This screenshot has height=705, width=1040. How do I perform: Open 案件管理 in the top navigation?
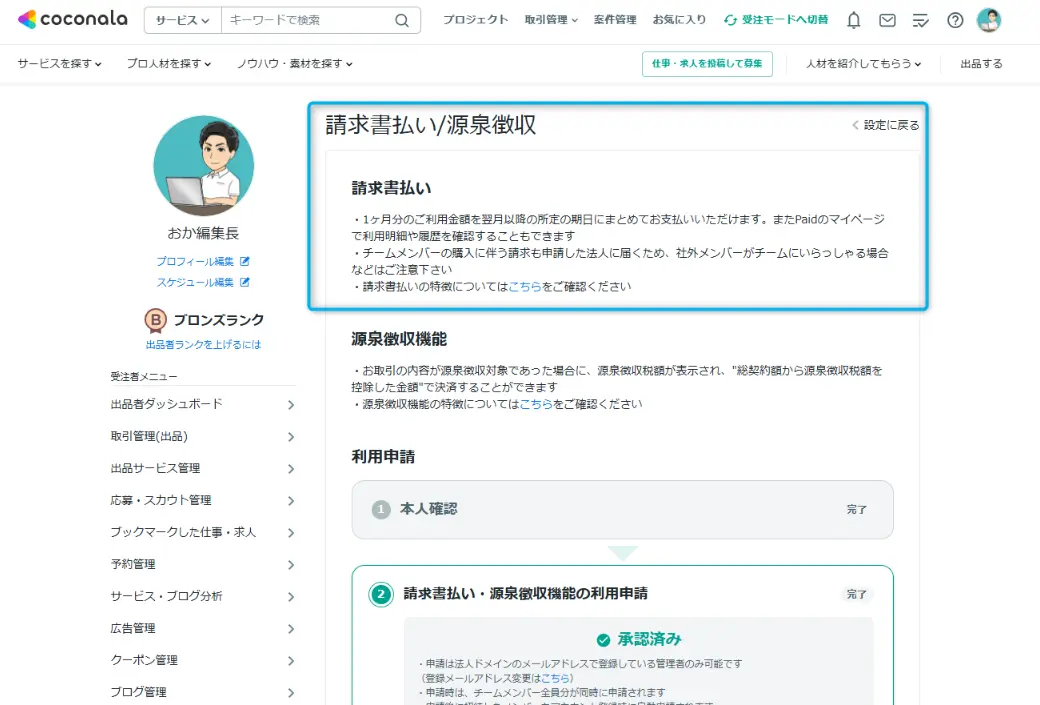pyautogui.click(x=615, y=20)
